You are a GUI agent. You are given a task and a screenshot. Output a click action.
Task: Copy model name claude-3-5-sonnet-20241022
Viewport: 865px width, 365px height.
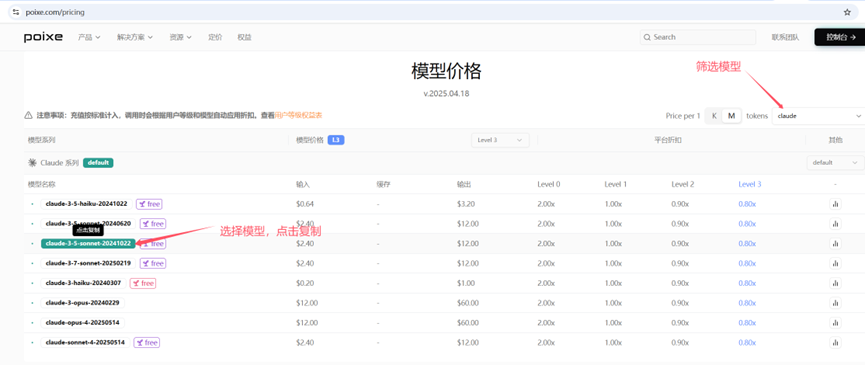click(x=88, y=244)
